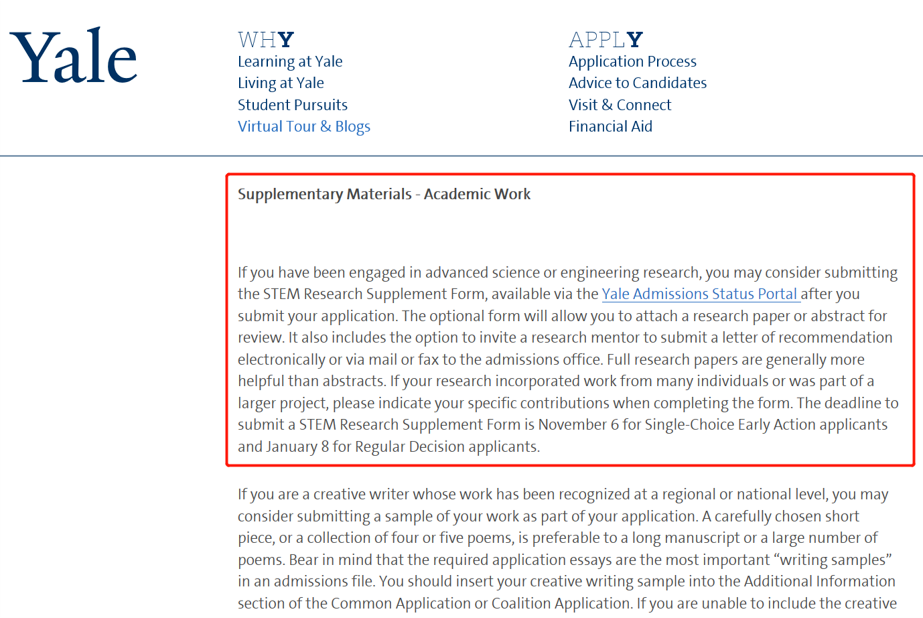
Task: Open the WHY menu heading
Action: click(x=266, y=40)
